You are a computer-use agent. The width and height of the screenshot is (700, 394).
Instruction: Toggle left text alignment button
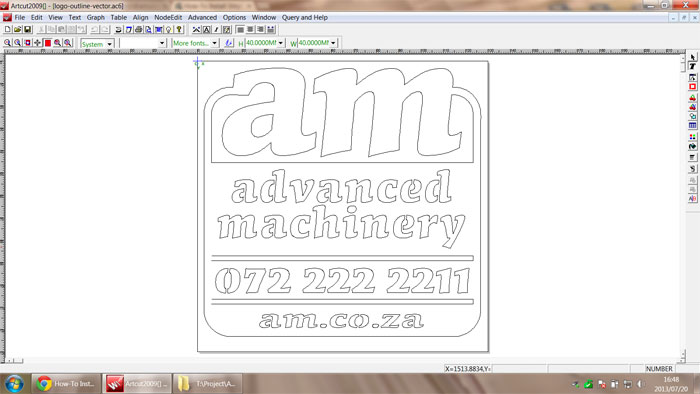240,29
